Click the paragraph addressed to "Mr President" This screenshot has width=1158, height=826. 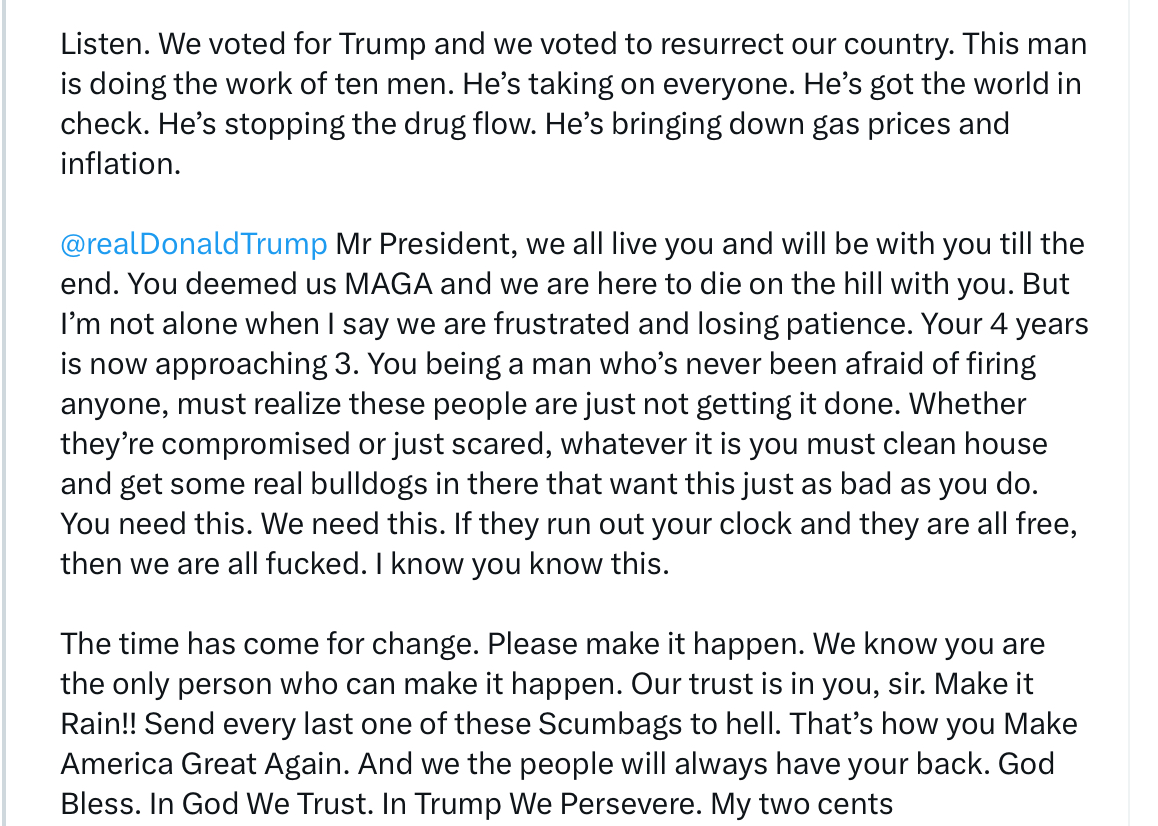pyautogui.click(x=570, y=404)
